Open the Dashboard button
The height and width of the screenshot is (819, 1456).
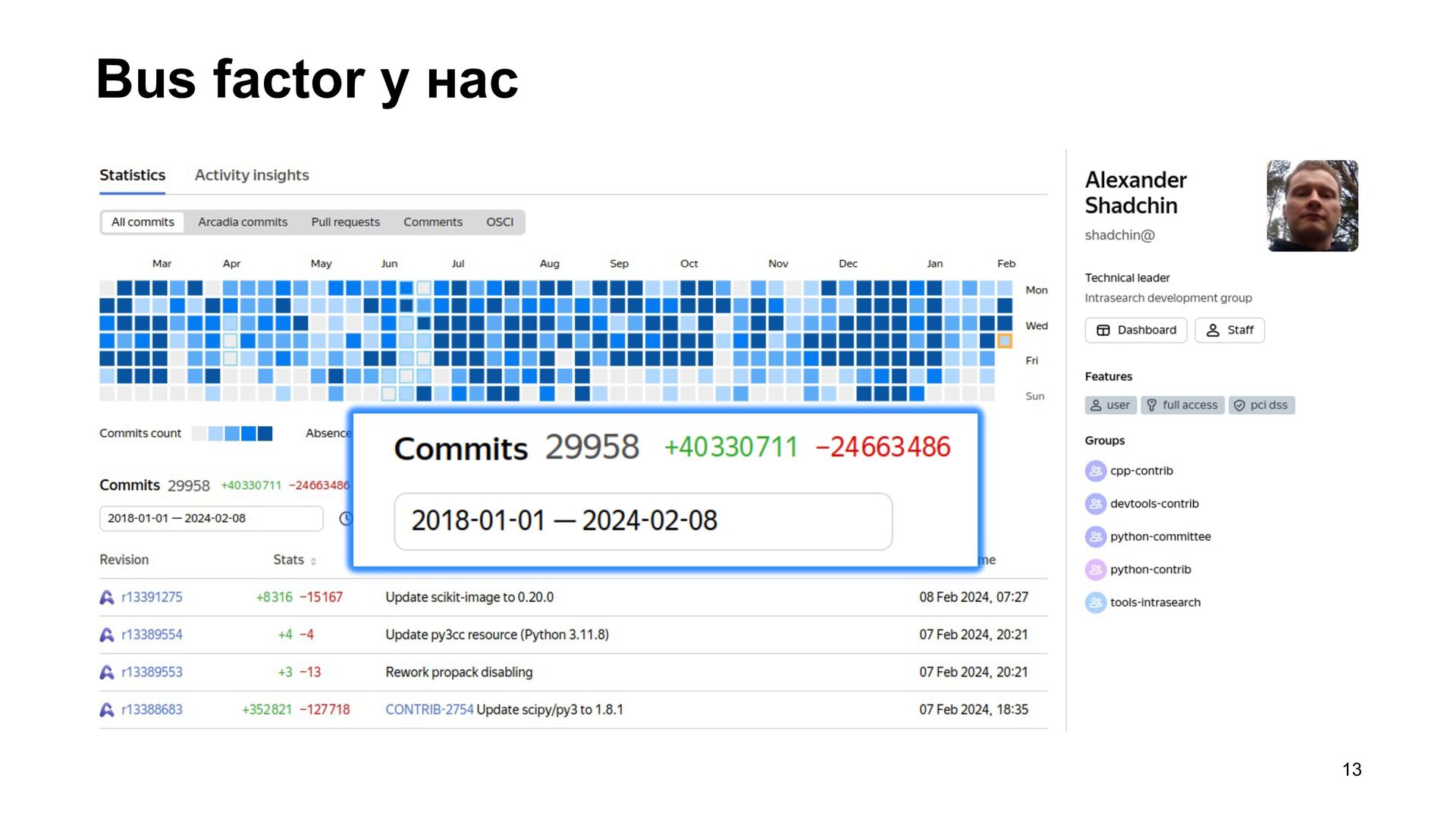click(x=1135, y=331)
